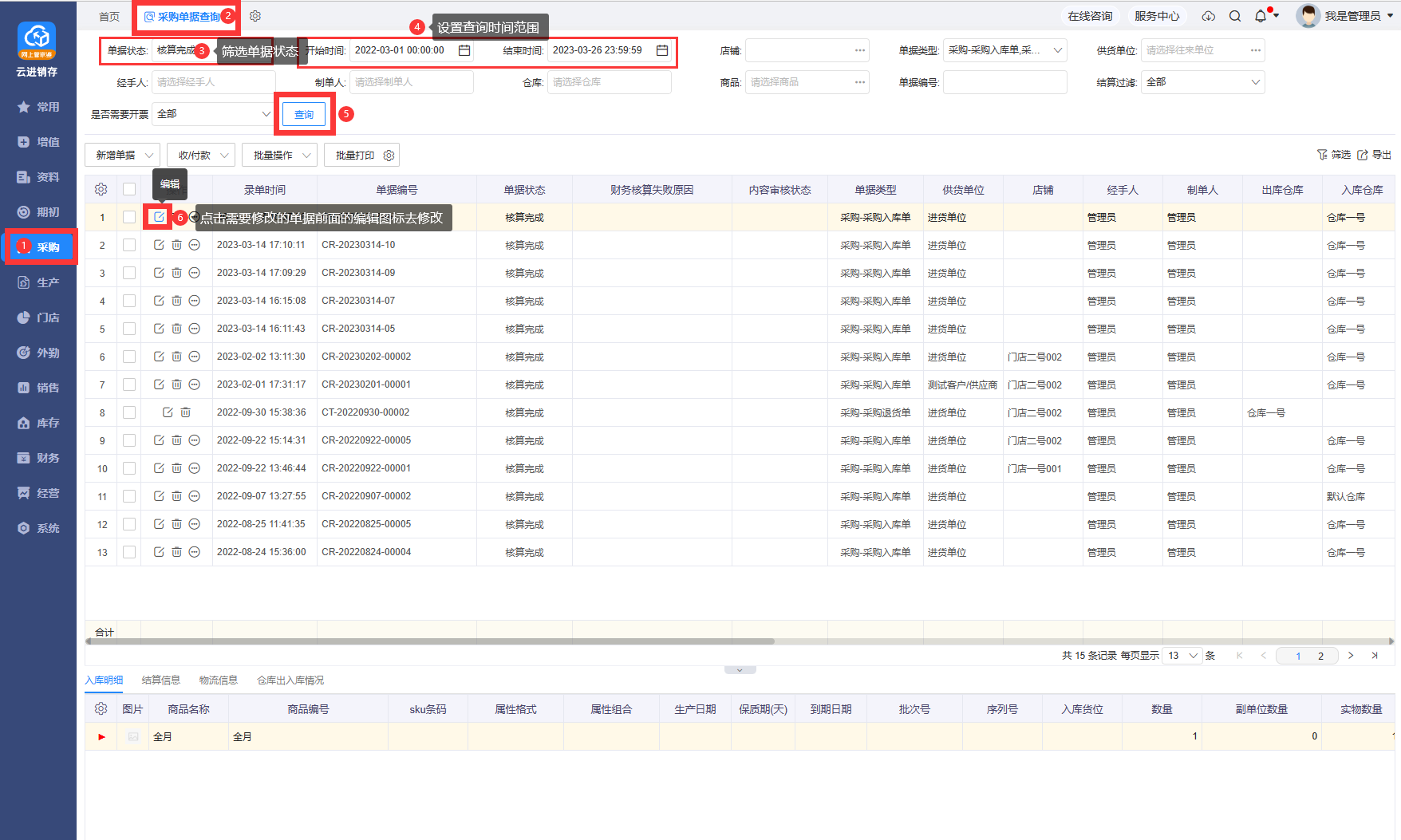Click the search magnifier icon in header

pyautogui.click(x=1235, y=16)
